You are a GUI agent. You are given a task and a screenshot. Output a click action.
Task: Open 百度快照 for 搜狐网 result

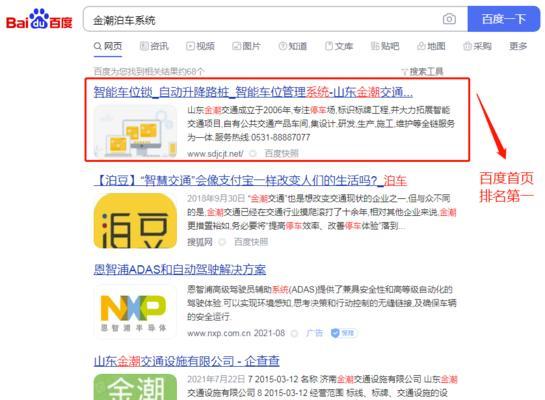251,242
